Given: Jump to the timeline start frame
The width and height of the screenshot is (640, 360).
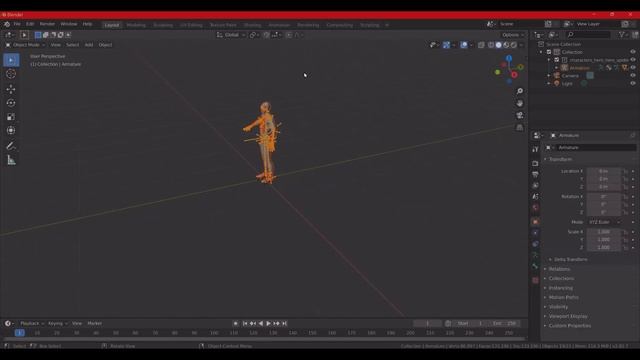Looking at the screenshot, I should 245,323.
